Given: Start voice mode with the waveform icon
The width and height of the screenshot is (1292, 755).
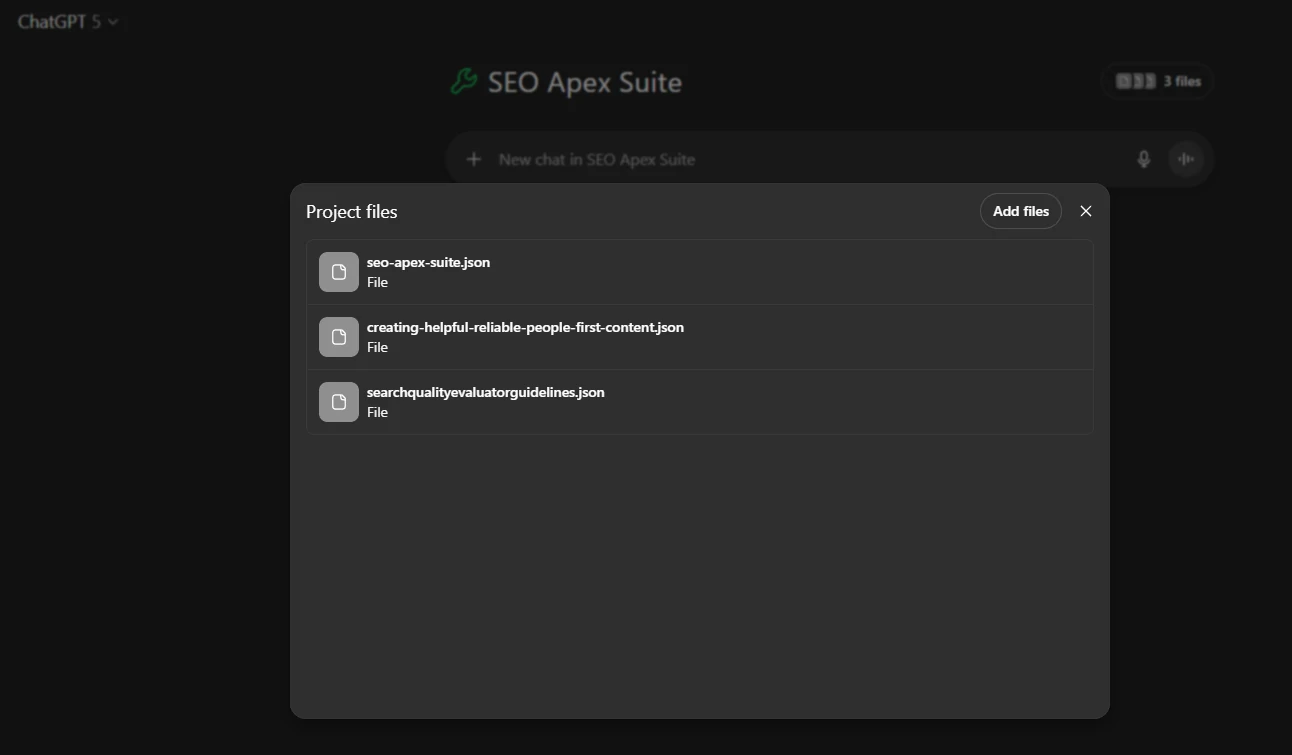Looking at the screenshot, I should coord(1186,159).
